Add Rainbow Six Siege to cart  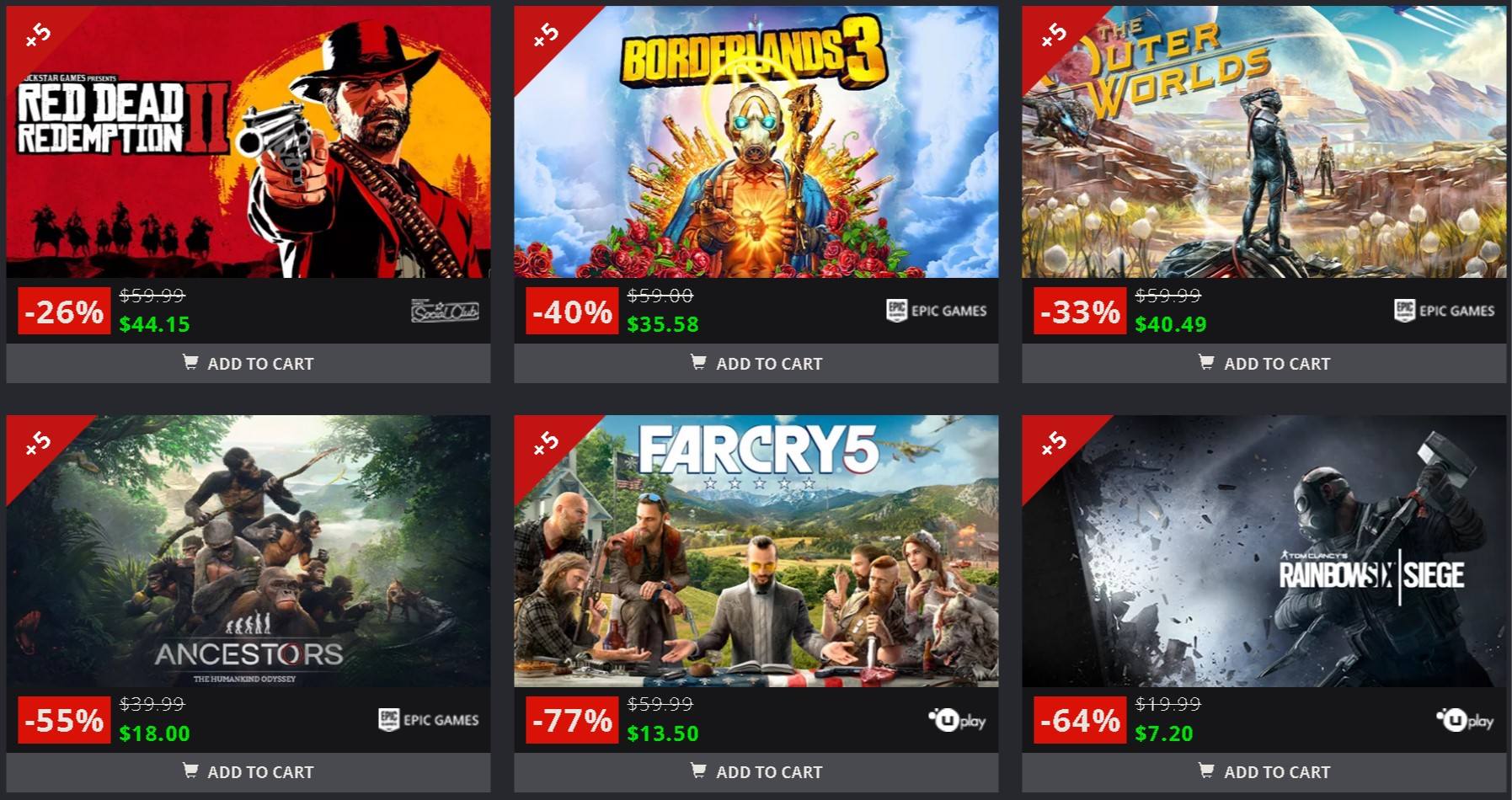pyautogui.click(x=1264, y=771)
